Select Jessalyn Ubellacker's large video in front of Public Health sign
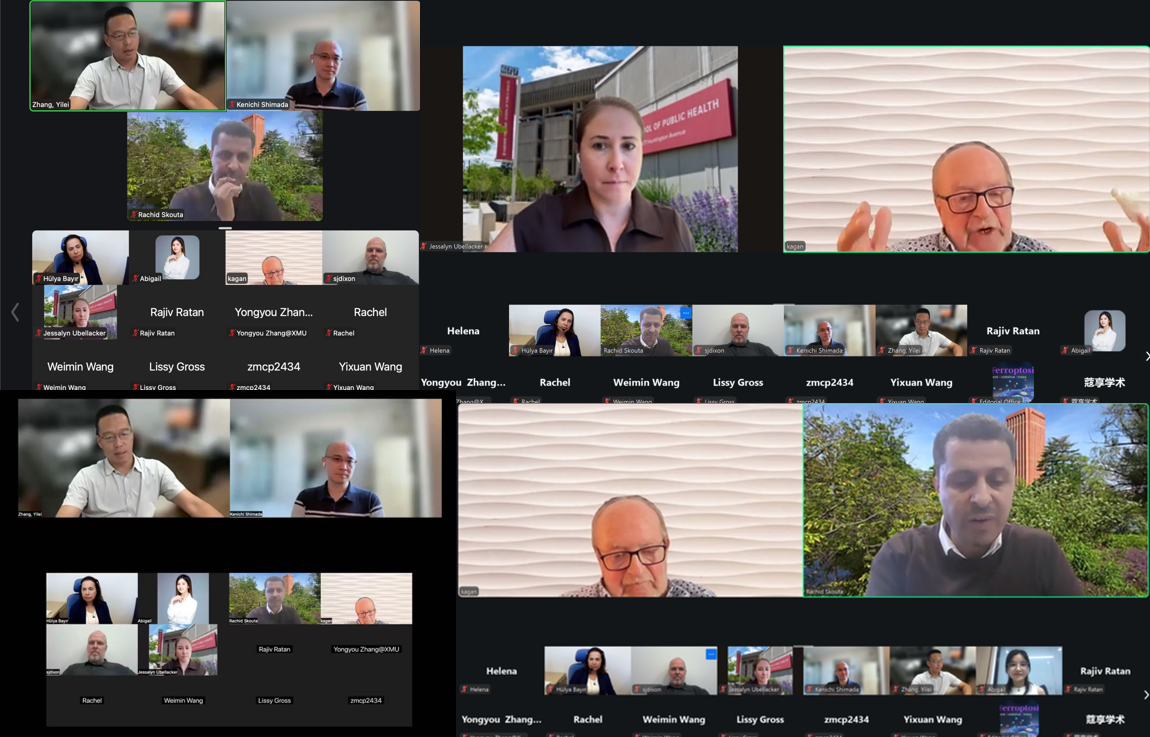The image size is (1150, 737). coord(600,149)
